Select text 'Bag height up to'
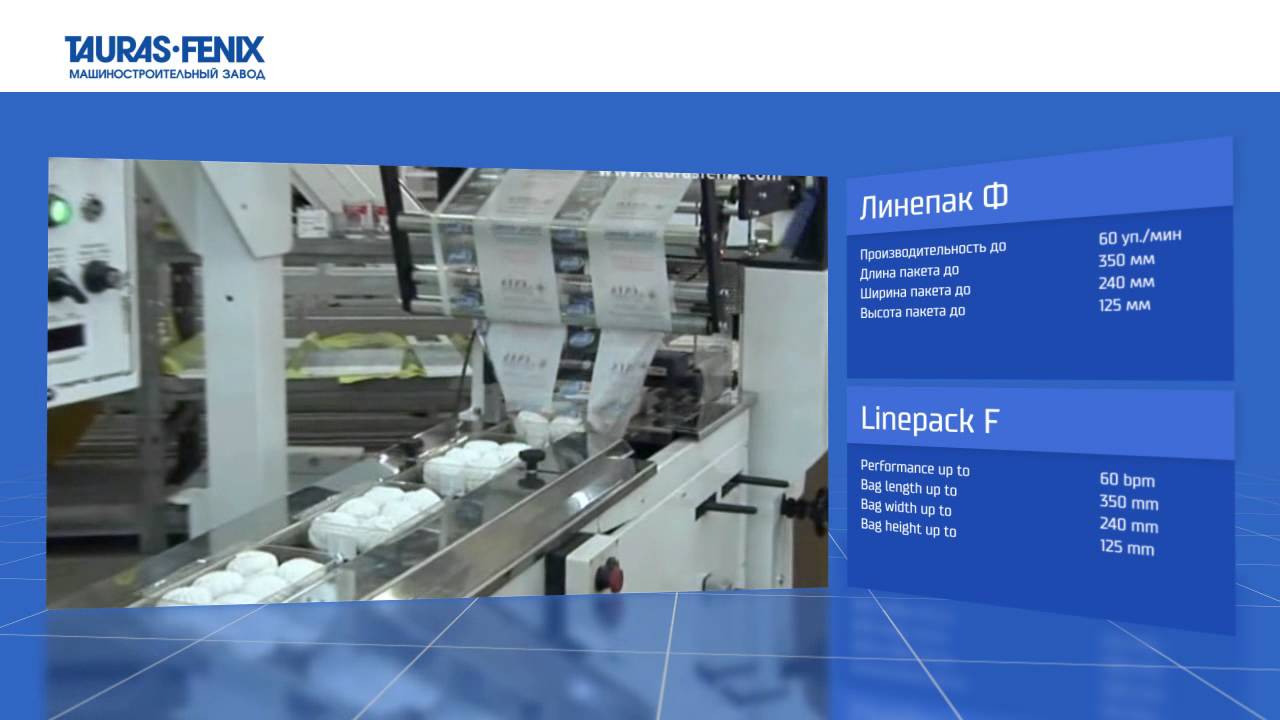This screenshot has width=1280, height=720. click(x=908, y=528)
